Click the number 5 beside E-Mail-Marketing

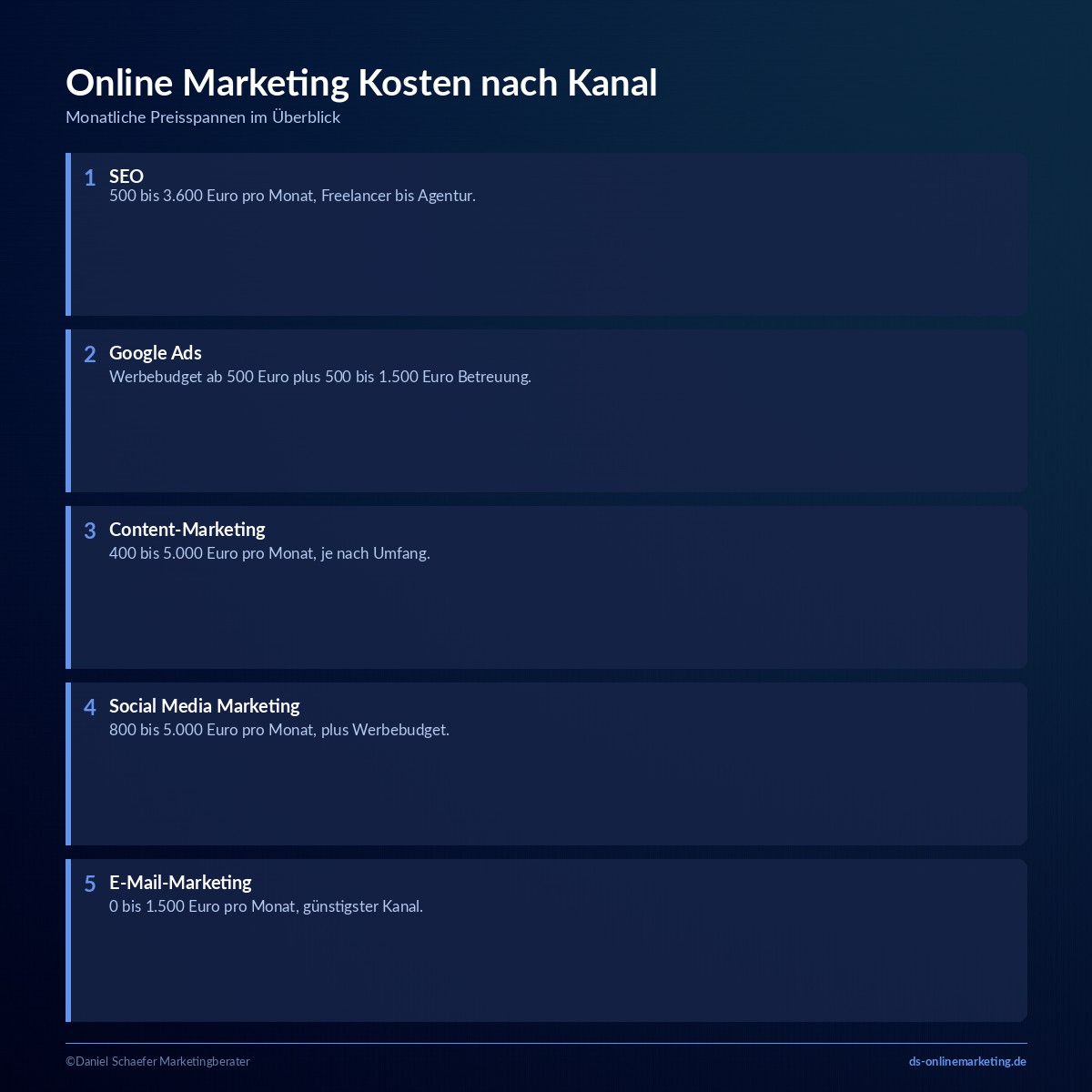tap(90, 885)
